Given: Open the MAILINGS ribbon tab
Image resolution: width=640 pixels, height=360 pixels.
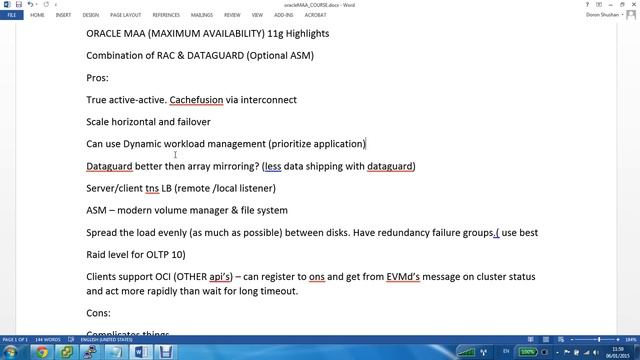Looking at the screenshot, I should pyautogui.click(x=202, y=15).
